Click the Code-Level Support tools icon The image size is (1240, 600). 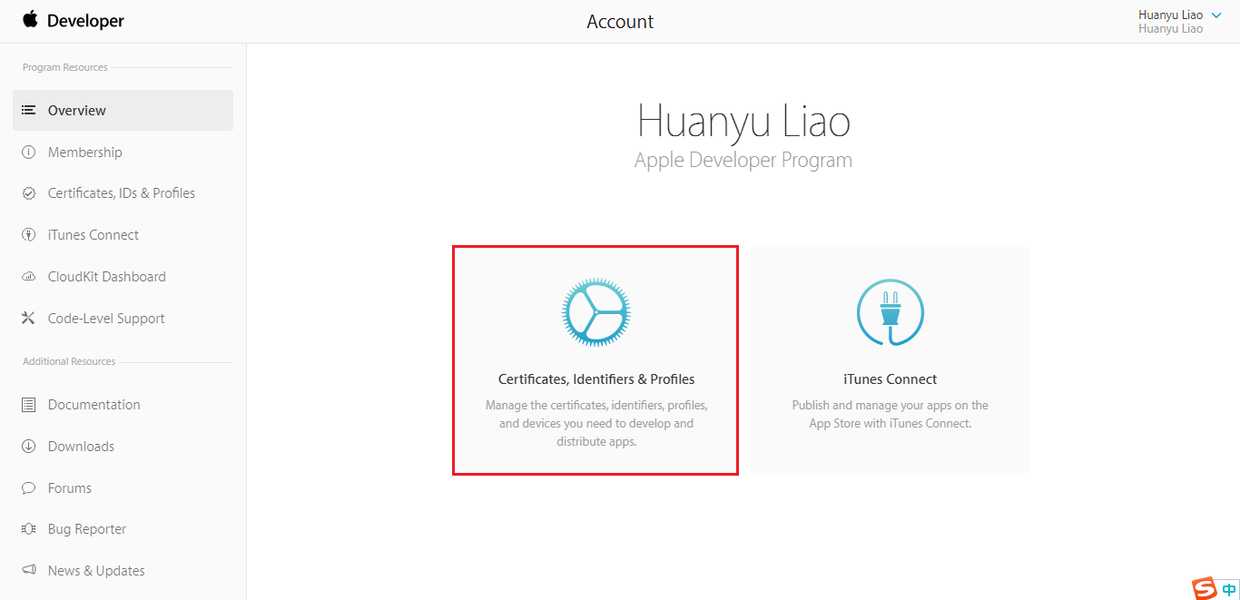pyautogui.click(x=28, y=318)
